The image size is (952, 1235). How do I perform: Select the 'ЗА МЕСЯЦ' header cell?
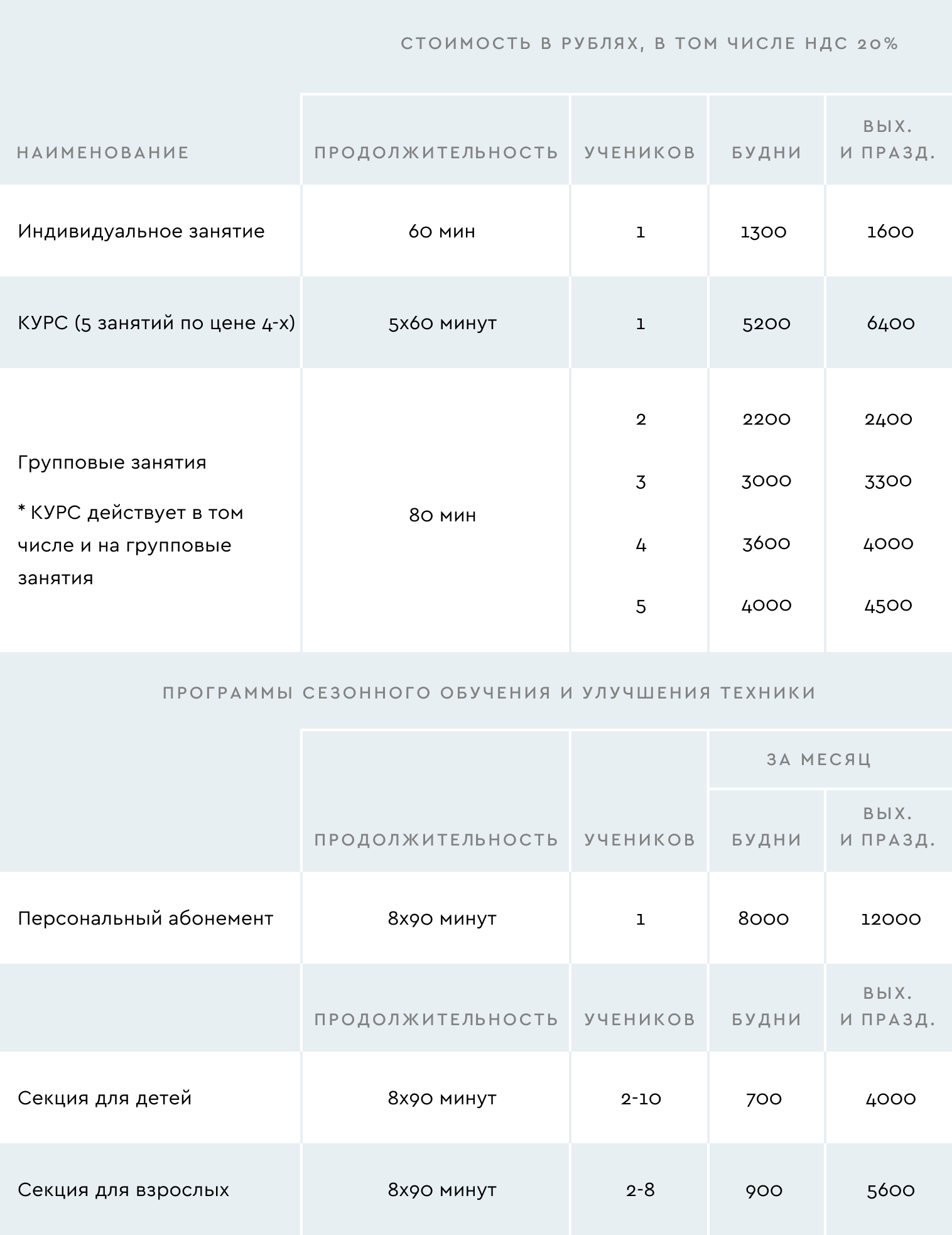click(819, 759)
